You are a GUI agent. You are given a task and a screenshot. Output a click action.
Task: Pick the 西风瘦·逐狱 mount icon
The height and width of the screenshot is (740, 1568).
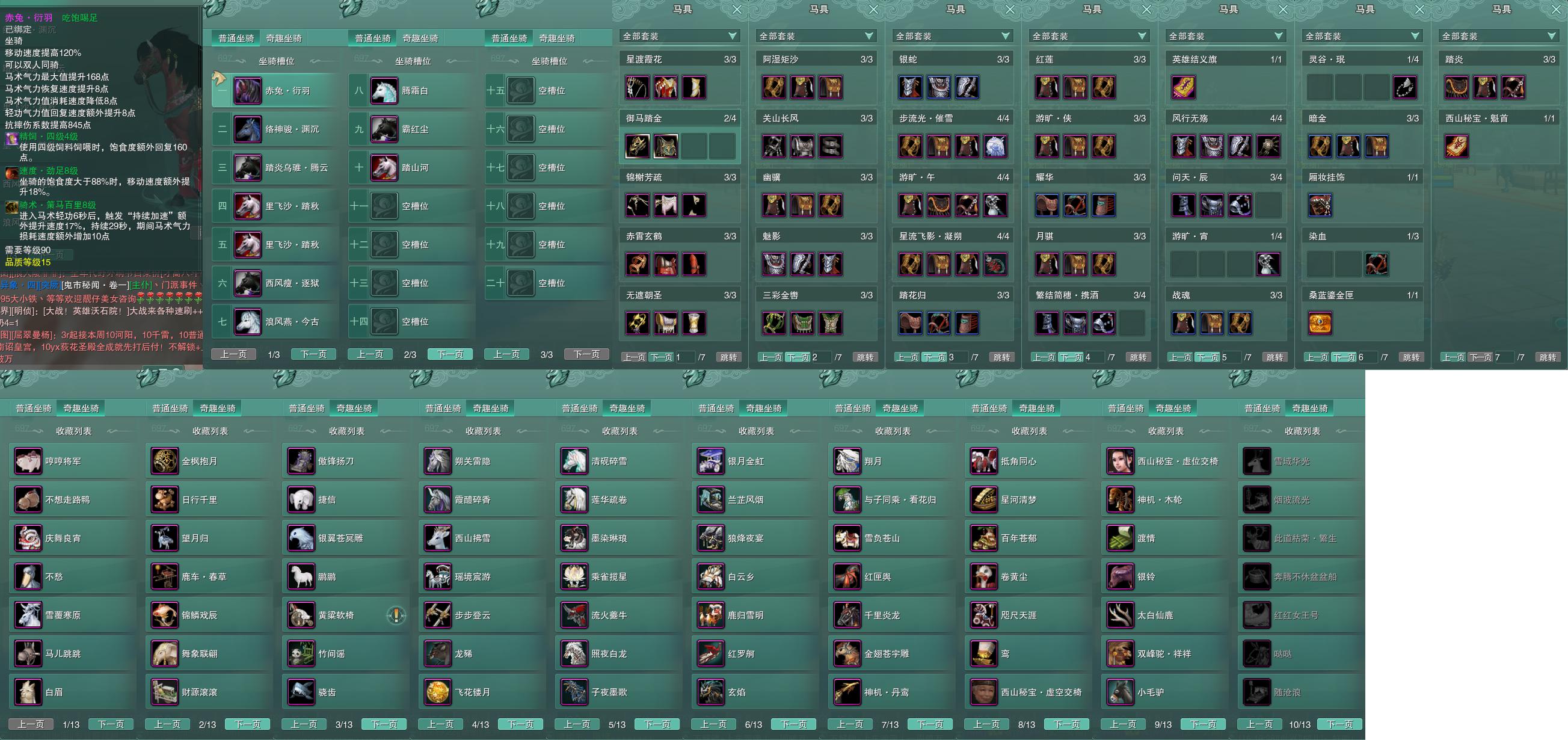[x=248, y=283]
